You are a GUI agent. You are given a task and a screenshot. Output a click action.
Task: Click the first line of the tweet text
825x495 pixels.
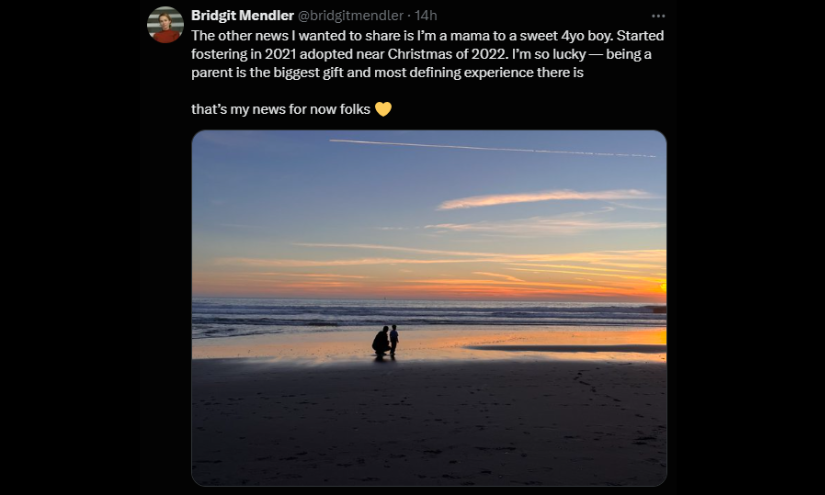click(x=420, y=35)
